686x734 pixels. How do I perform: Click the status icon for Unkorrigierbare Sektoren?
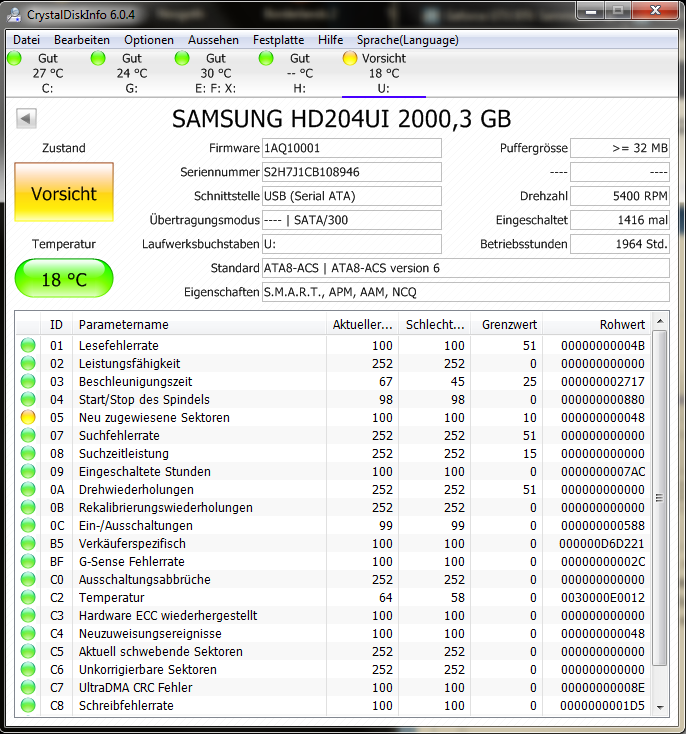pyautogui.click(x=28, y=669)
